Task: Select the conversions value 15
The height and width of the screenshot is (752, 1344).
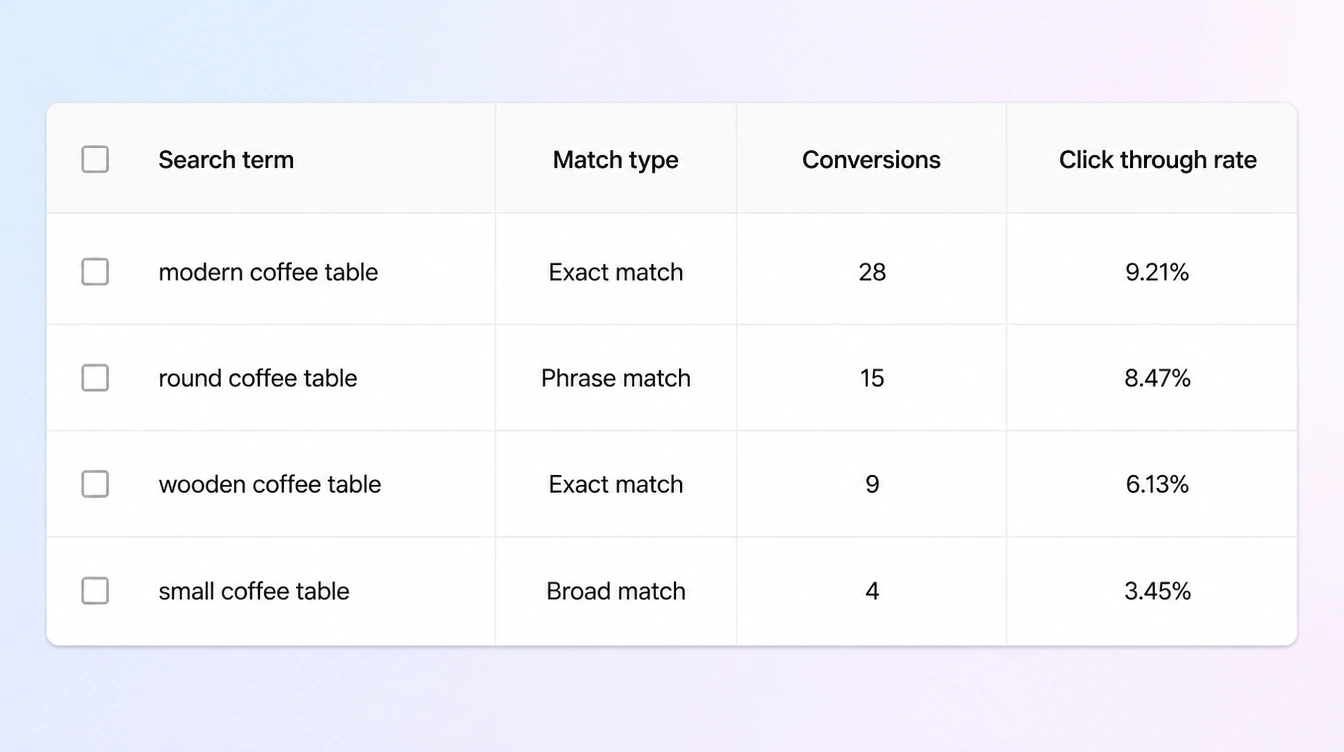Action: pos(872,378)
